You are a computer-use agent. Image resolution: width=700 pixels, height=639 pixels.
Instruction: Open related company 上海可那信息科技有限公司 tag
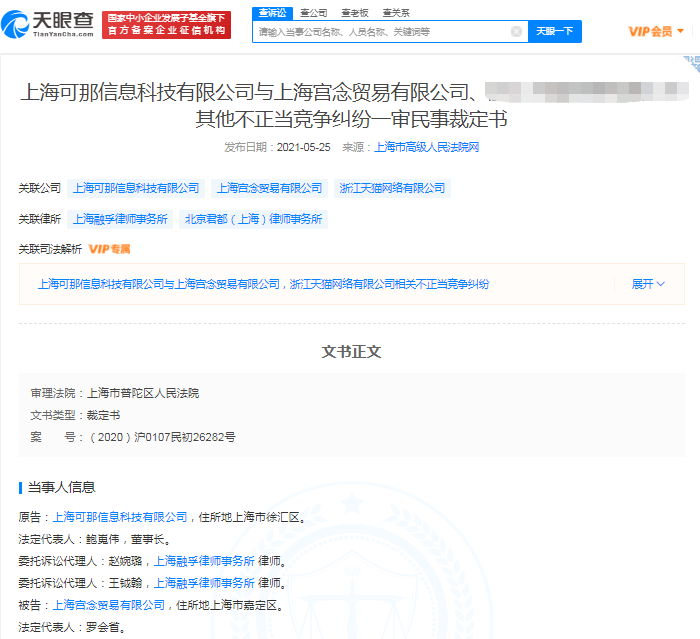(136, 188)
